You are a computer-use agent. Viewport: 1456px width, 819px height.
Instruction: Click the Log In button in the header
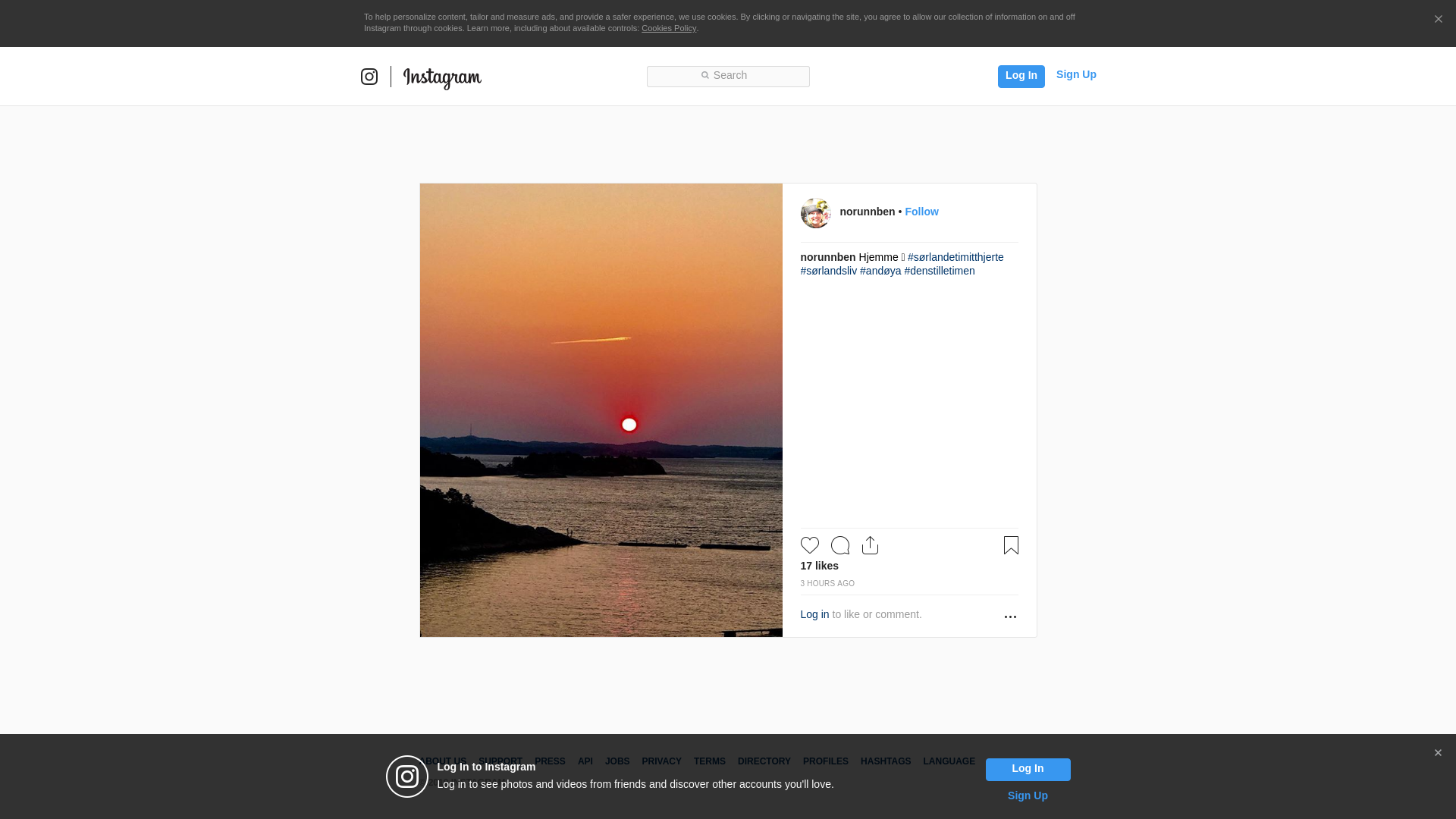tap(1021, 76)
